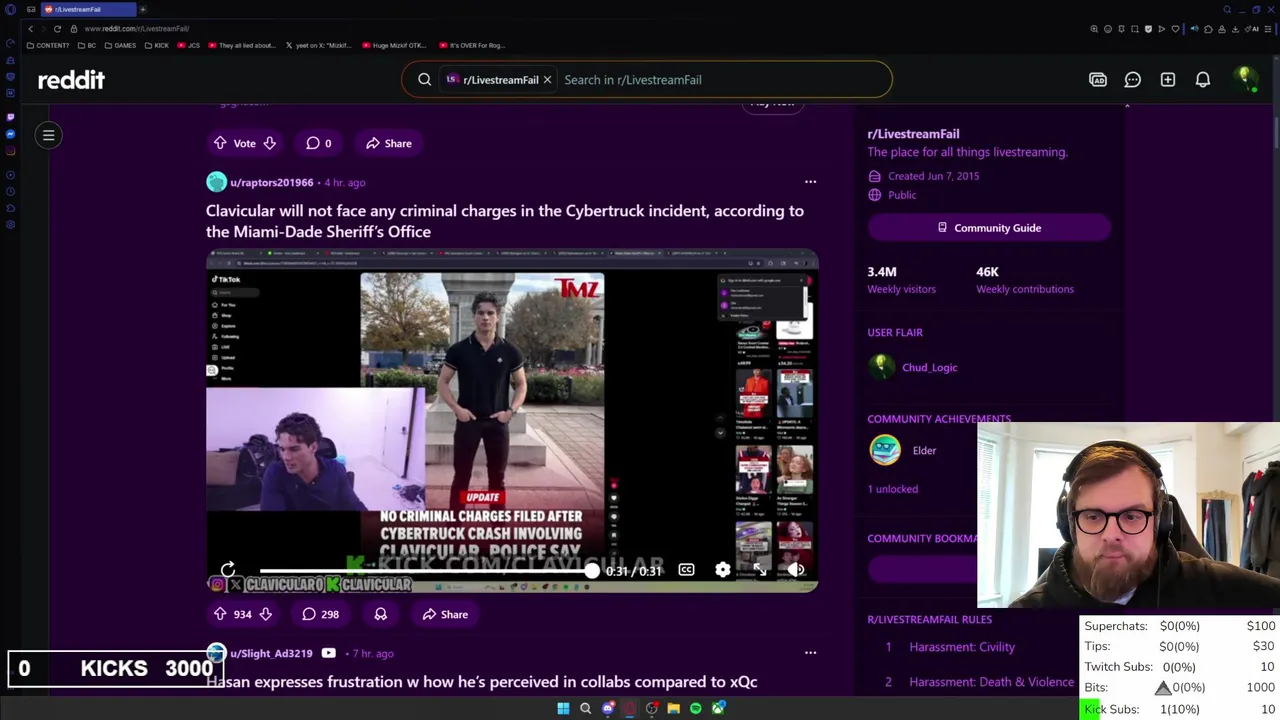
Task: Open Reddit chat
Action: (x=1133, y=80)
